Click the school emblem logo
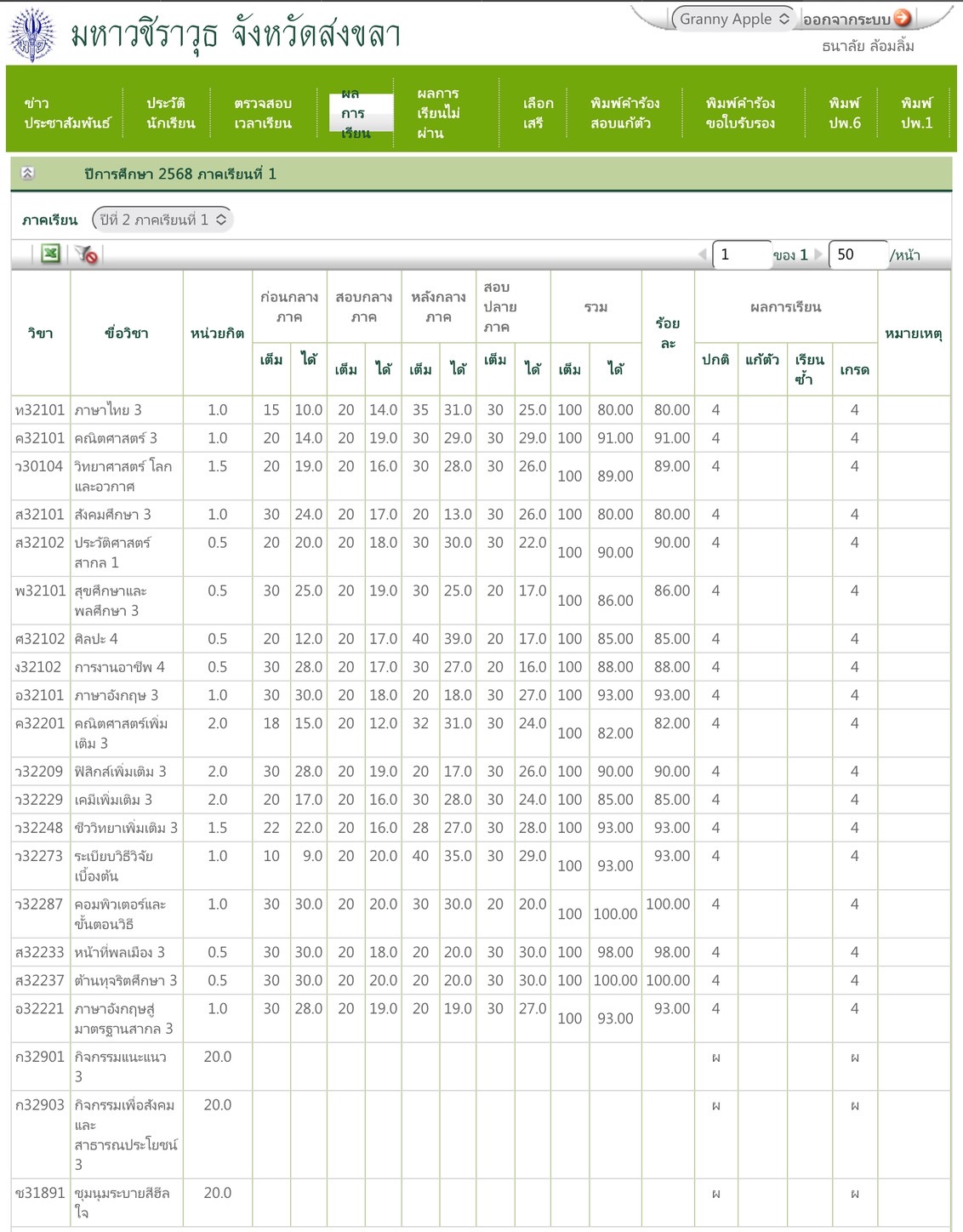 coord(32,35)
